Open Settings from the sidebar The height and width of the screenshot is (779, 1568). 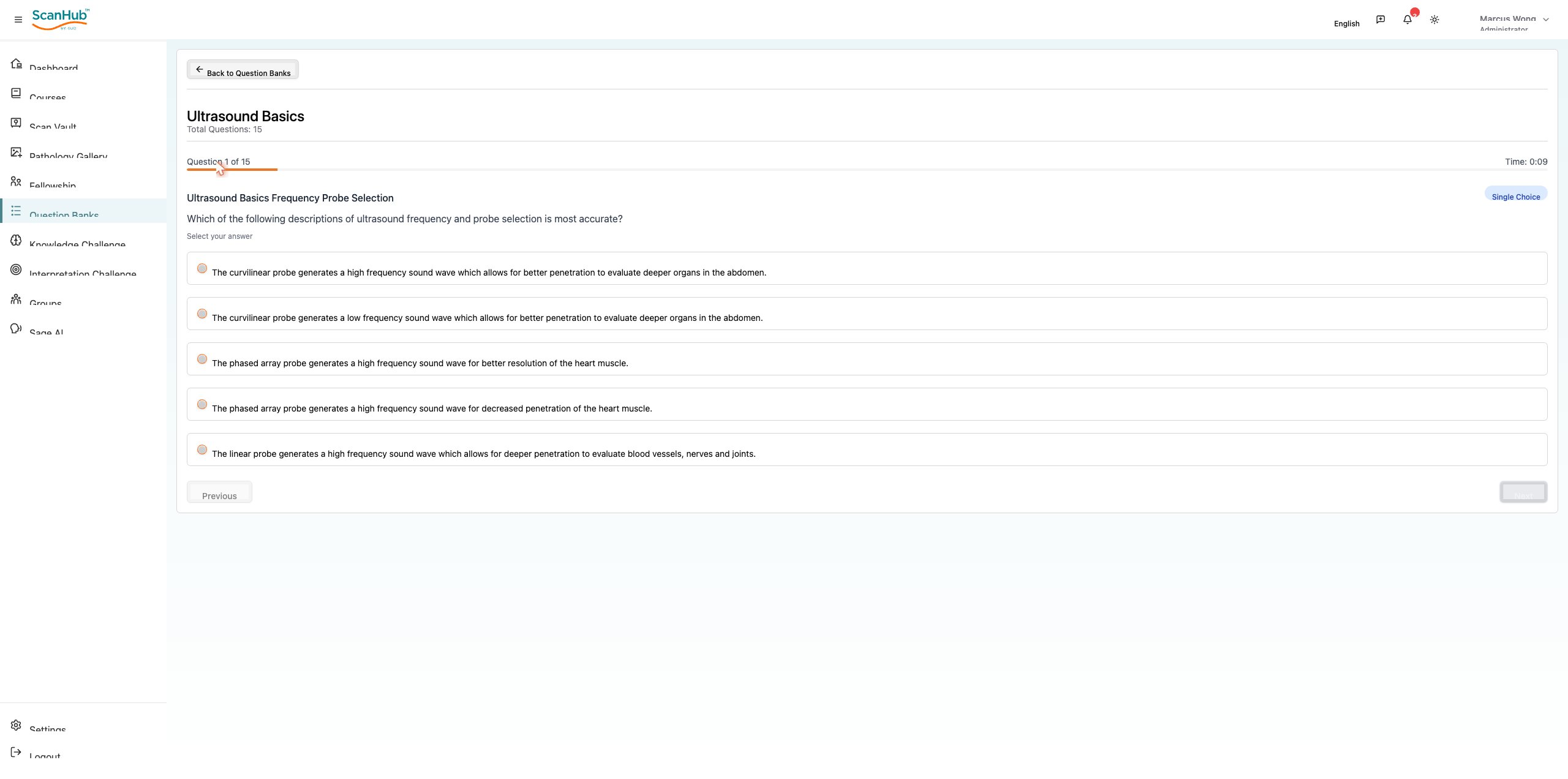point(83,725)
